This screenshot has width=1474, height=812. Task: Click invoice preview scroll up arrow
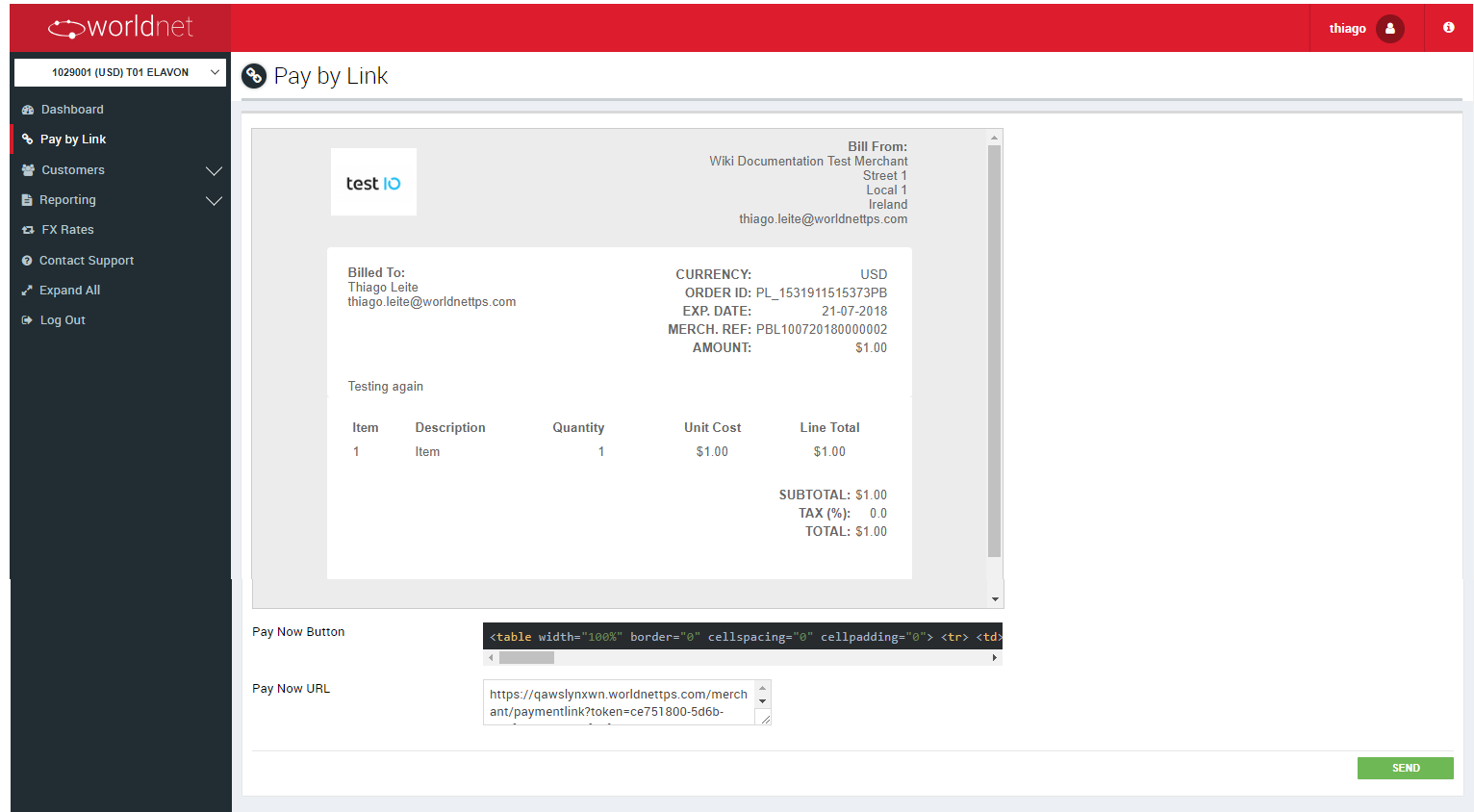[995, 138]
